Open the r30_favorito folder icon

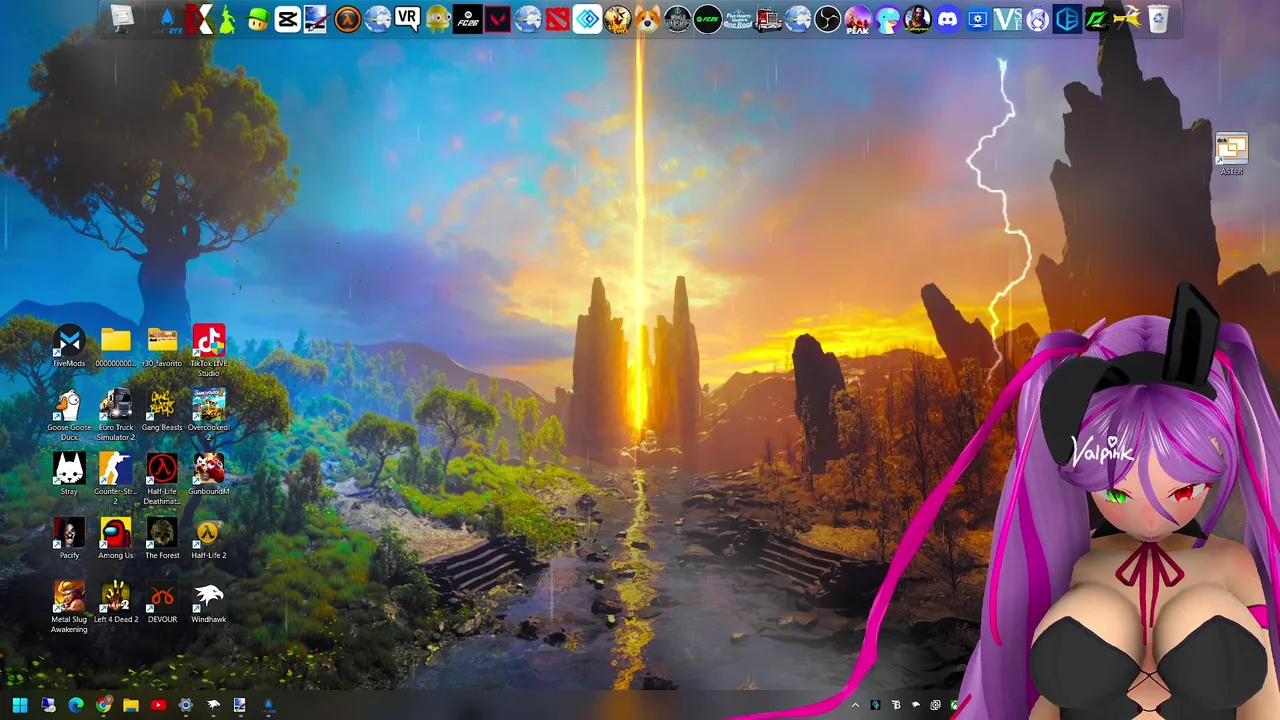[x=162, y=346]
